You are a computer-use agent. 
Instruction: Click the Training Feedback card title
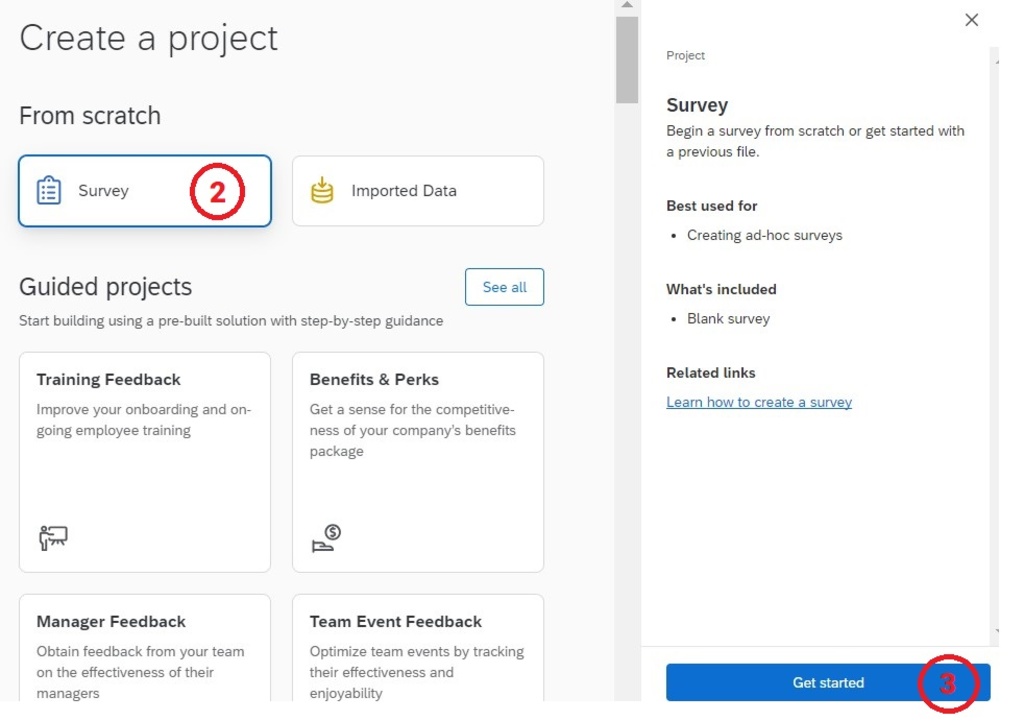click(108, 379)
